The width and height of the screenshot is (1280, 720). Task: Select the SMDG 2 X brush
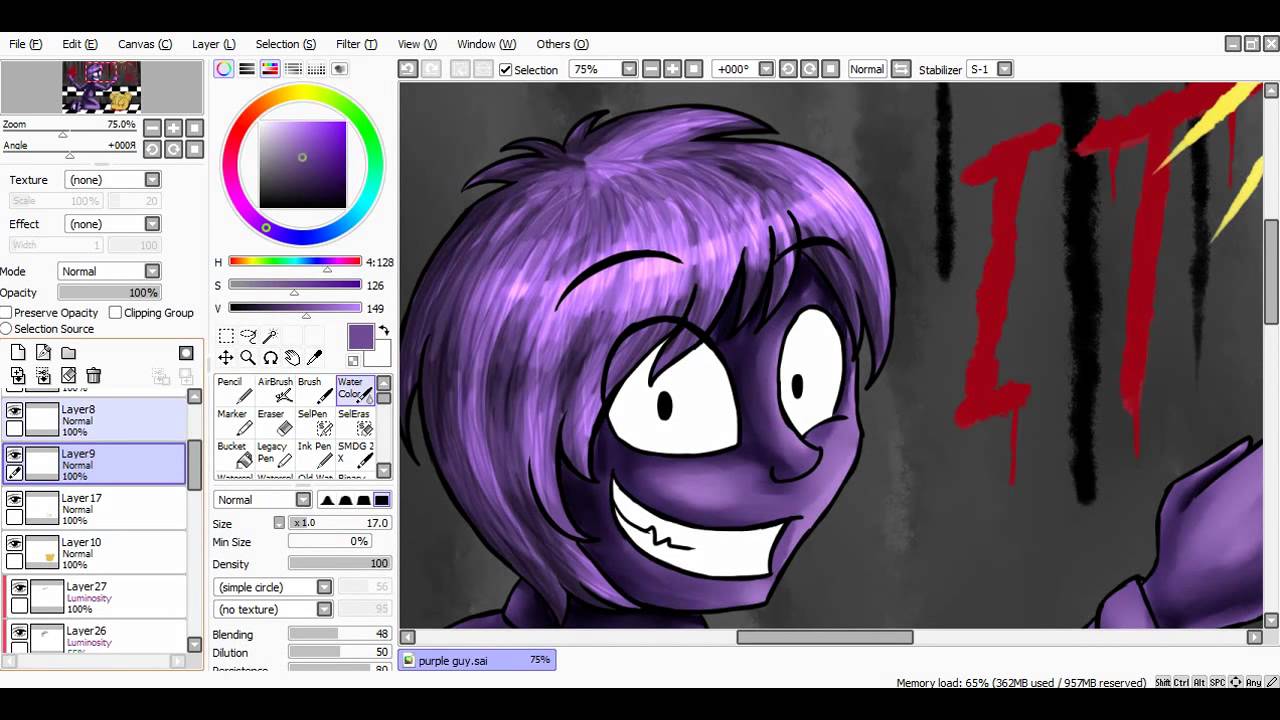click(355, 454)
